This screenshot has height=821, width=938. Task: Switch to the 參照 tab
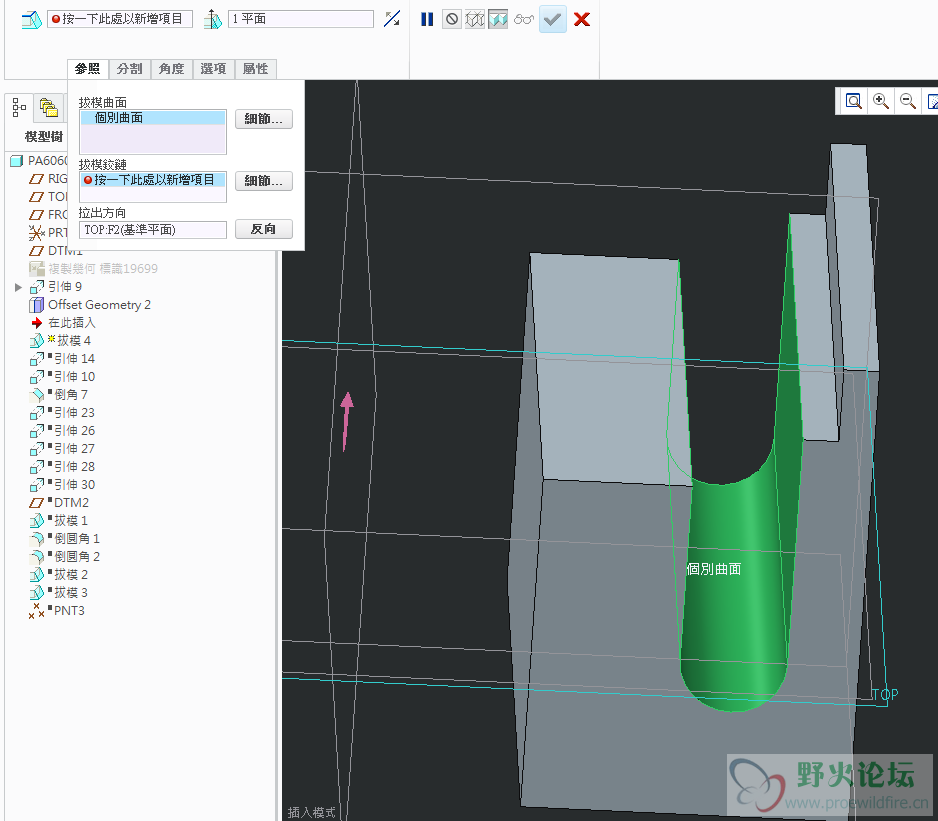click(x=87, y=69)
